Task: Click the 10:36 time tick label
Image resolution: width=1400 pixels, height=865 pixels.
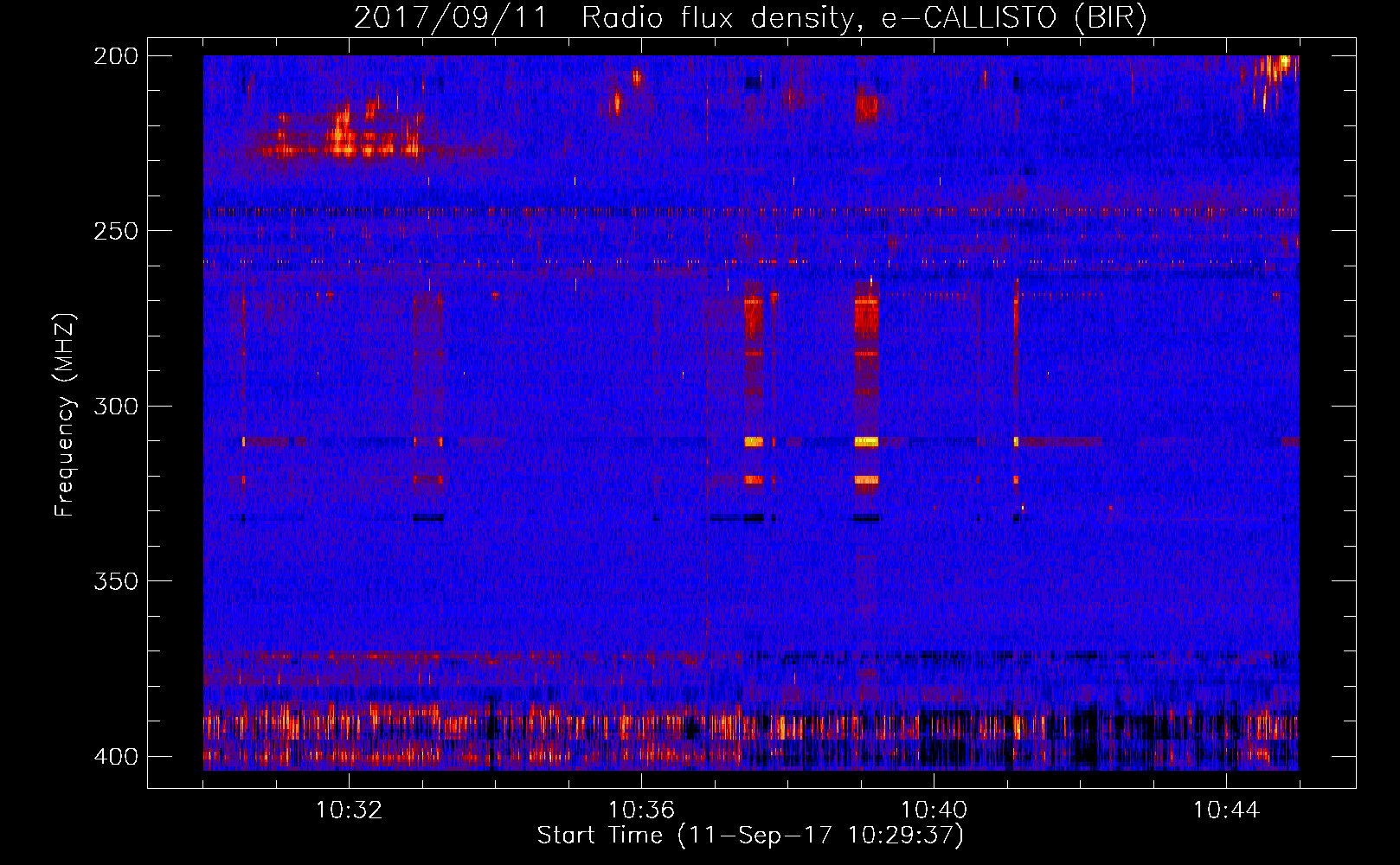Action: [641, 810]
